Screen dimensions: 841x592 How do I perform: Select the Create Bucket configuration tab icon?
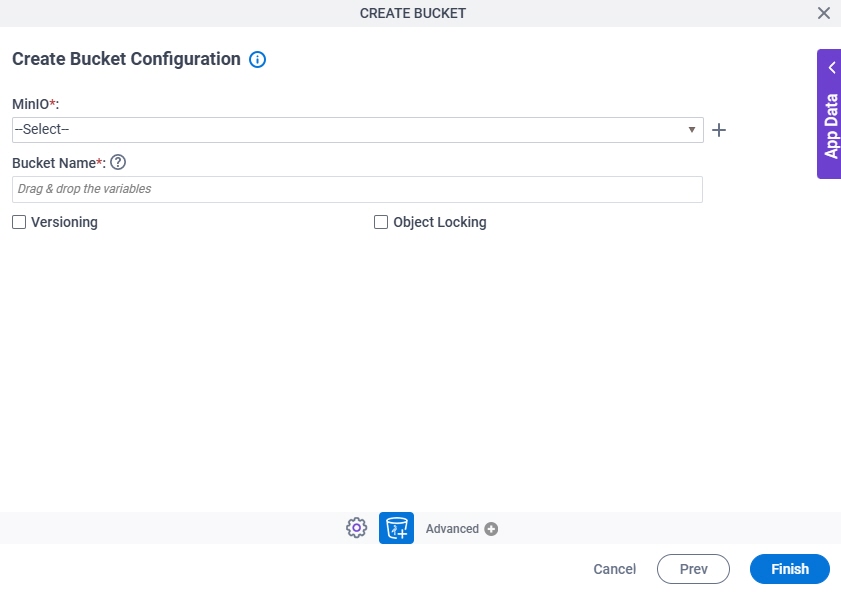pyautogui.click(x=396, y=528)
